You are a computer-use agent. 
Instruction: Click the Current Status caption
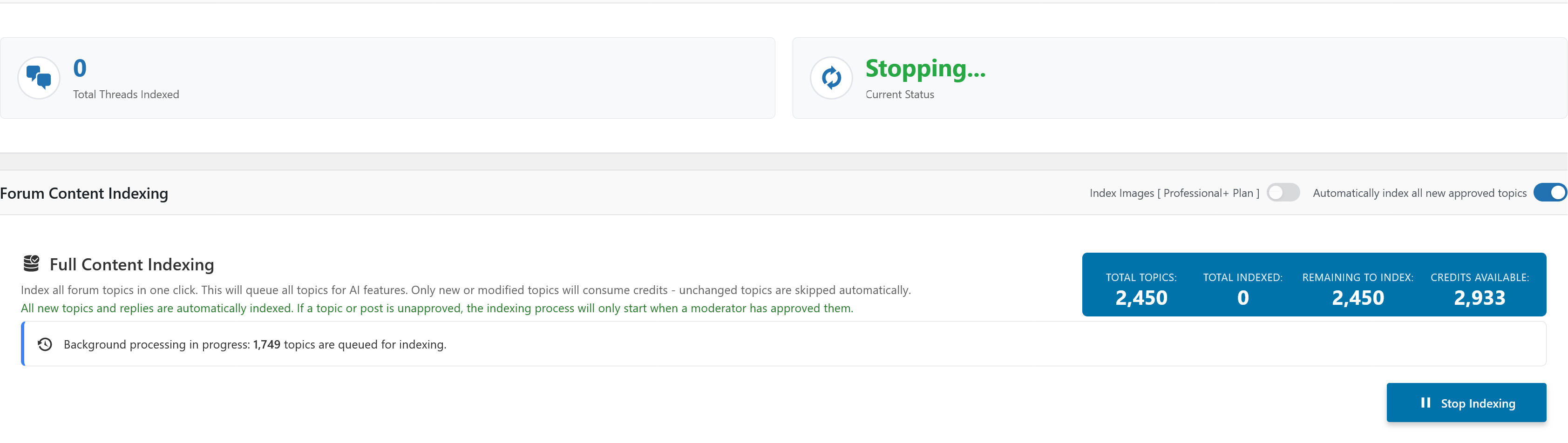(x=899, y=94)
